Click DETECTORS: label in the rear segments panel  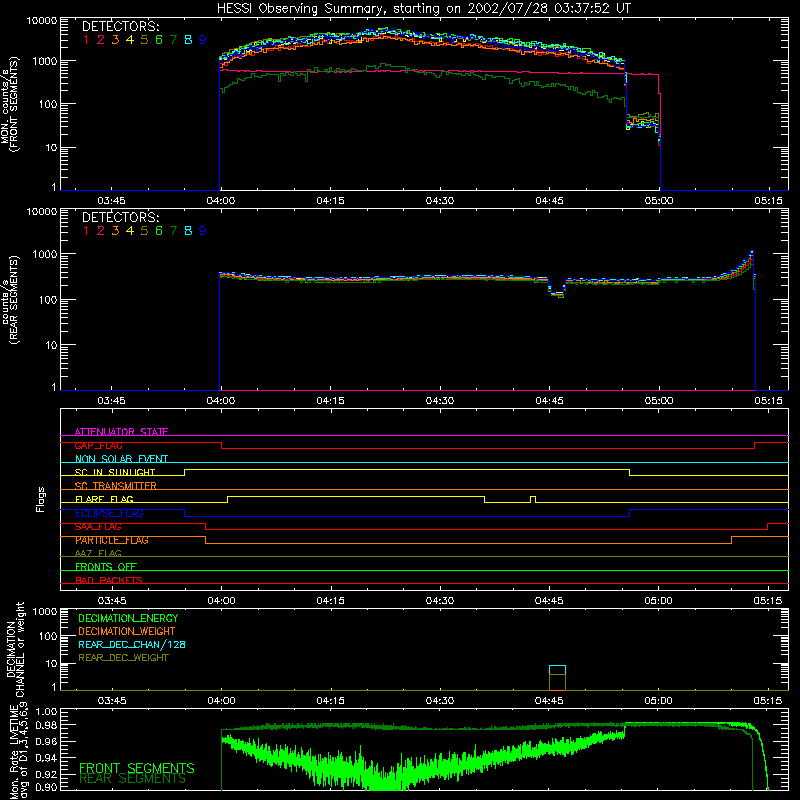pos(120,217)
